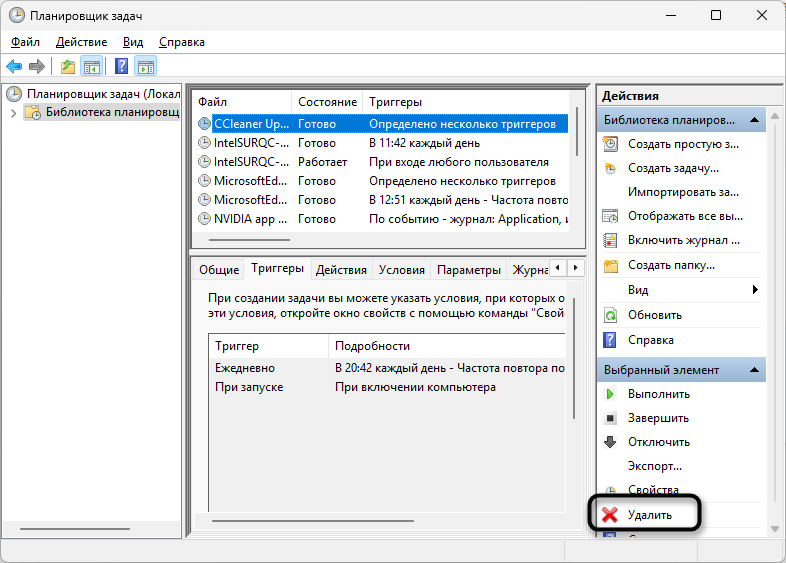Switch to the Условия tab
This screenshot has height=563, width=786.
[x=402, y=270]
